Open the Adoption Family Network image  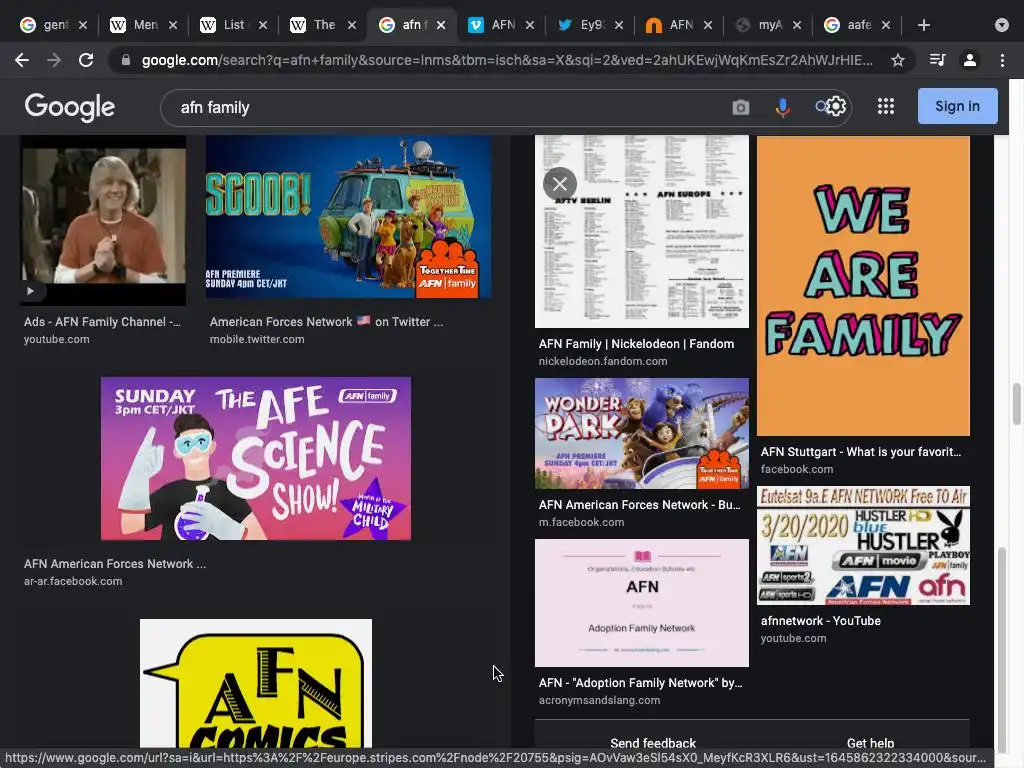642,603
